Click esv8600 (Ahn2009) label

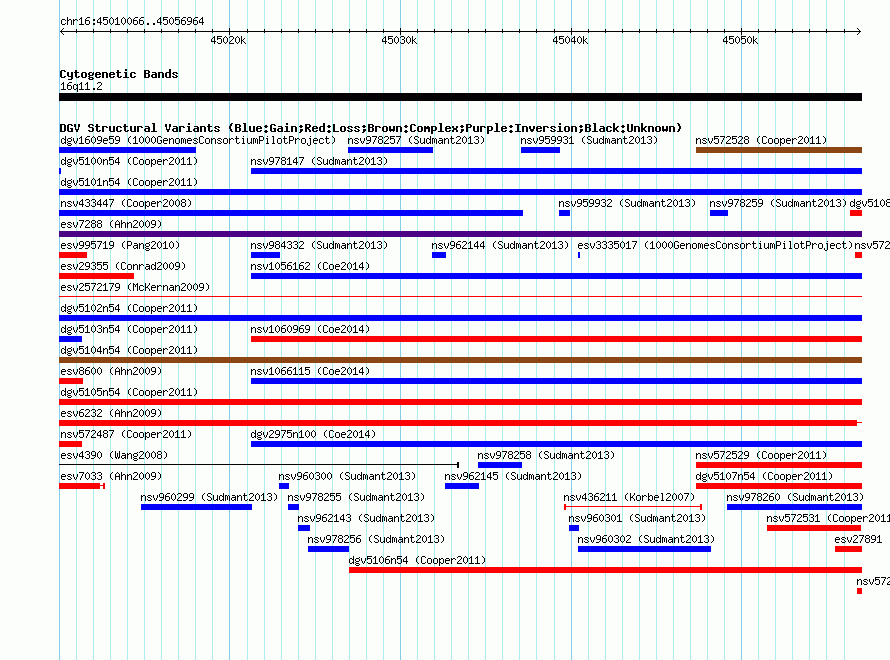tap(111, 371)
